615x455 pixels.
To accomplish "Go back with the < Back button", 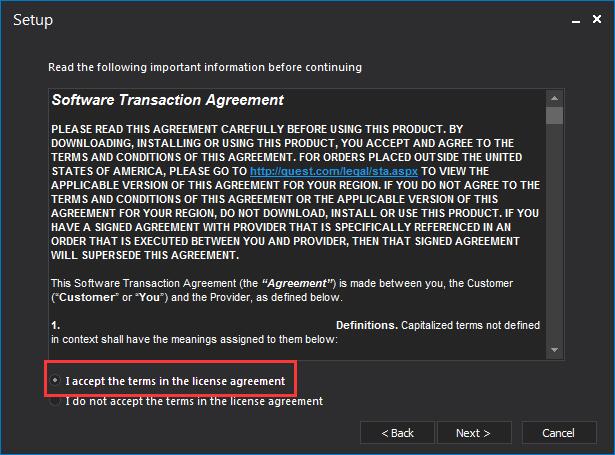I will click(x=397, y=433).
